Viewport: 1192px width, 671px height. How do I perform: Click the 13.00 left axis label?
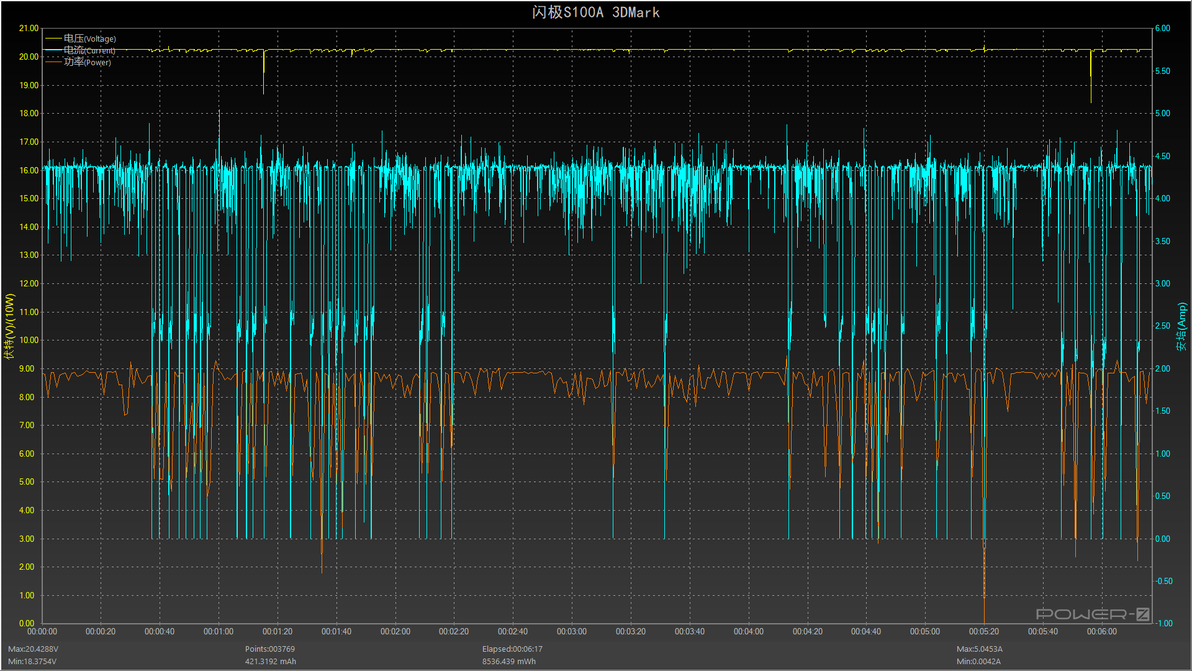[x=28, y=255]
